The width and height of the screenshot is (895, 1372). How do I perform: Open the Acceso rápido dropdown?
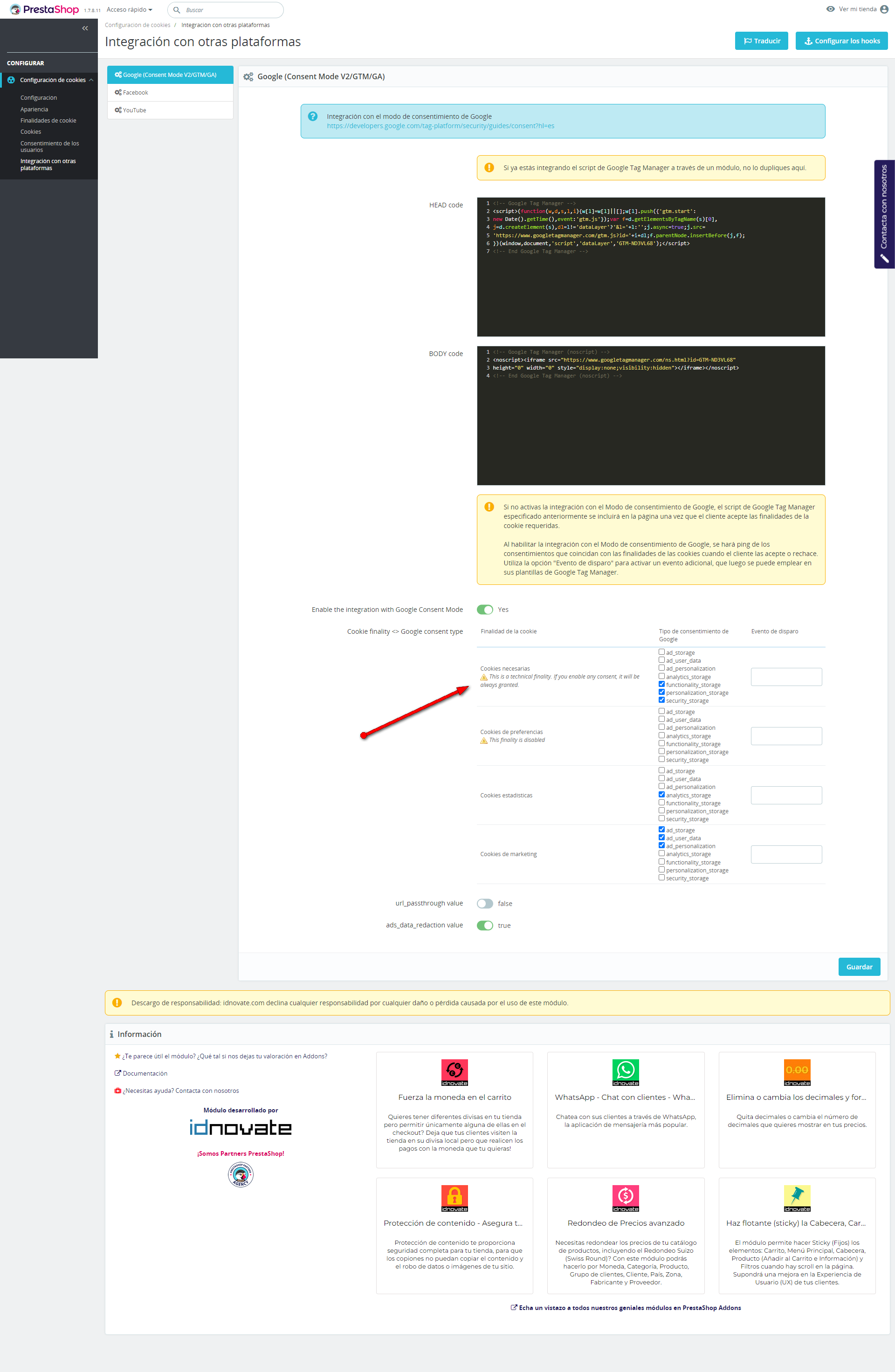click(x=129, y=10)
